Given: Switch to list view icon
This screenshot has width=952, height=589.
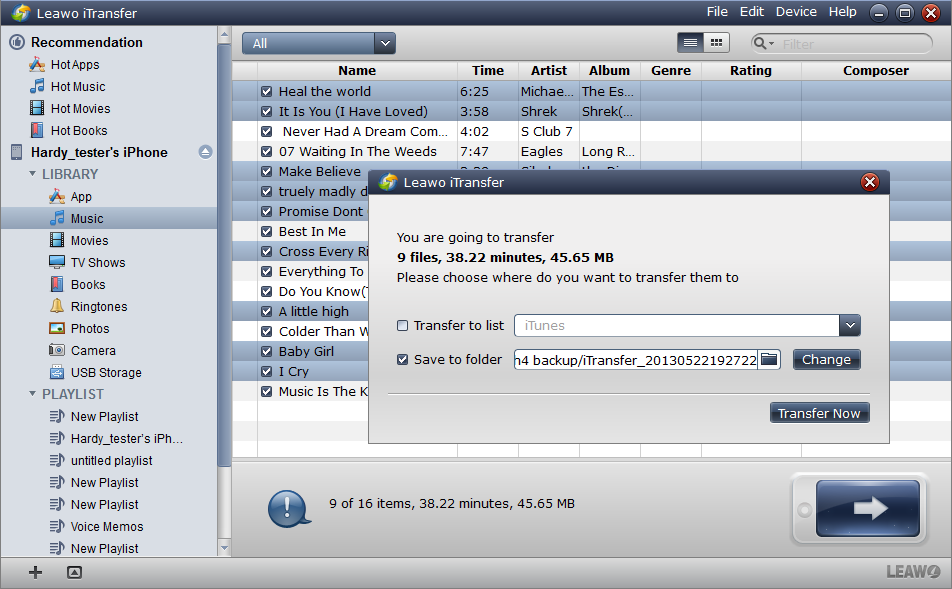Looking at the screenshot, I should pyautogui.click(x=690, y=43).
